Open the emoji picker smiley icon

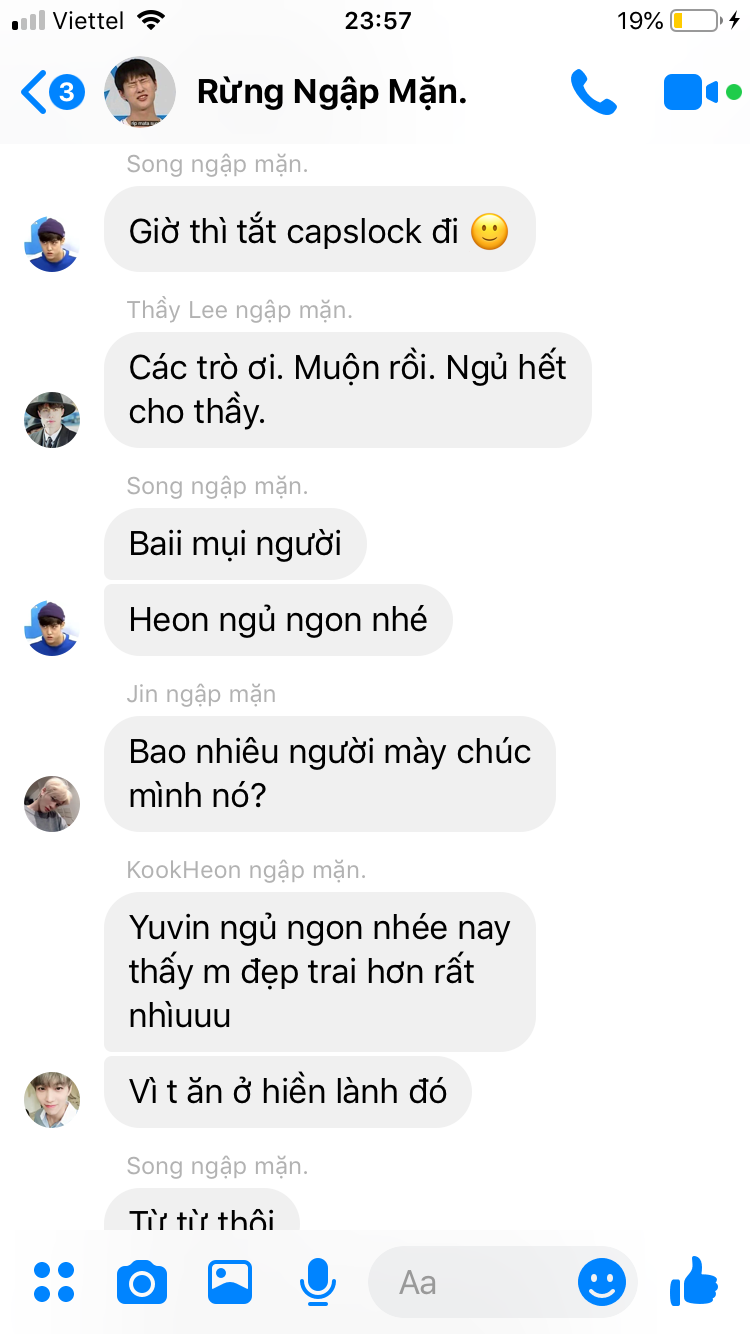tap(602, 1282)
